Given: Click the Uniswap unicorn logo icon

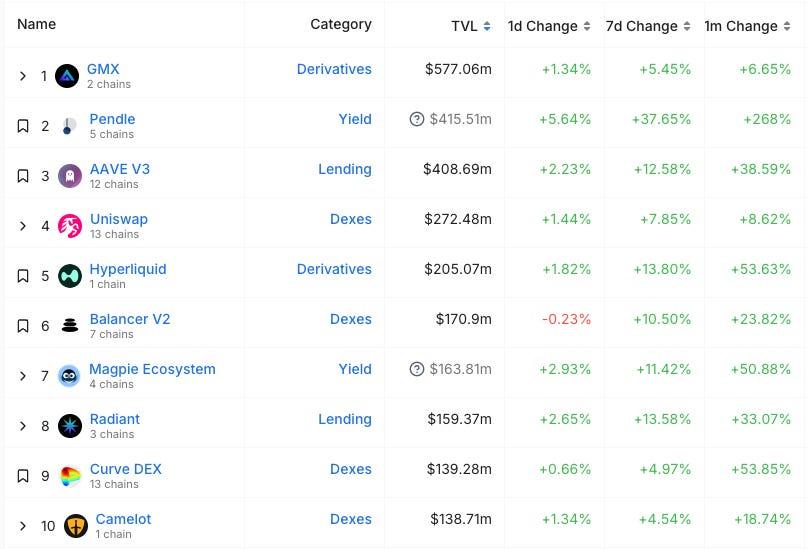Looking at the screenshot, I should click(70, 226).
